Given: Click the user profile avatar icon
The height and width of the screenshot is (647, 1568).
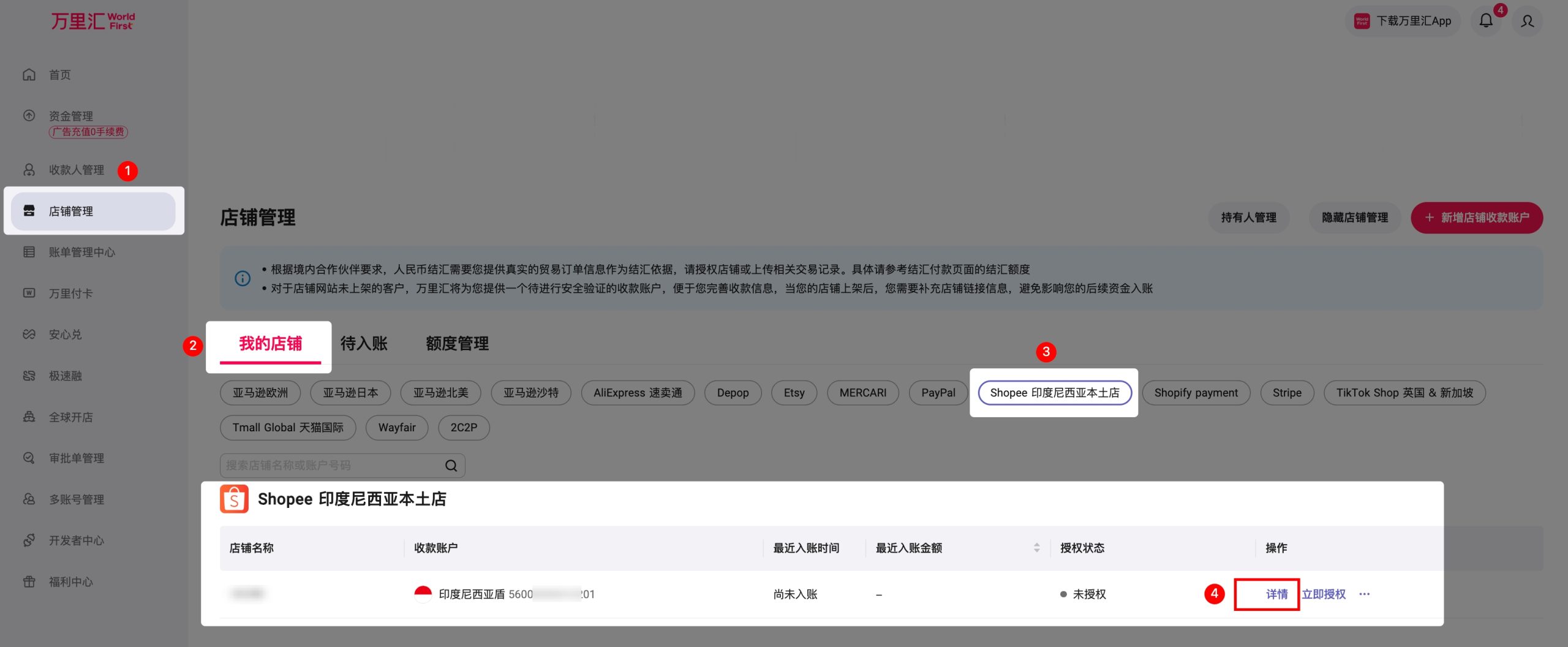Looking at the screenshot, I should pyautogui.click(x=1528, y=21).
